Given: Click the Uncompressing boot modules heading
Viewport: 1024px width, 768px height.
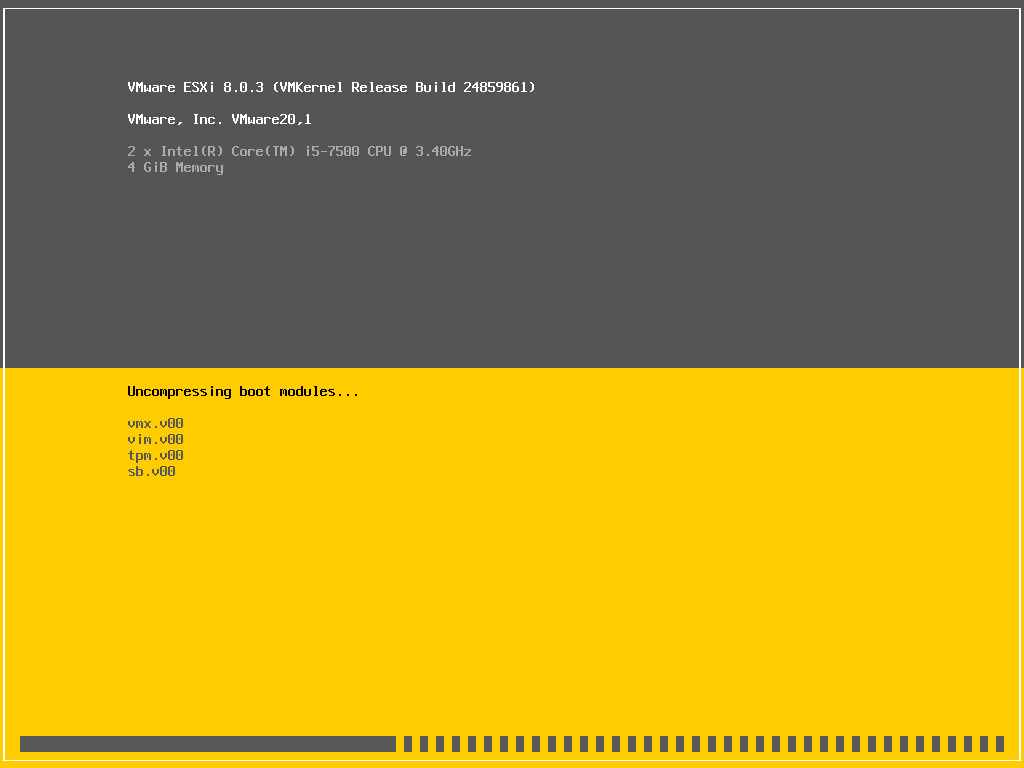Looking at the screenshot, I should tap(242, 391).
